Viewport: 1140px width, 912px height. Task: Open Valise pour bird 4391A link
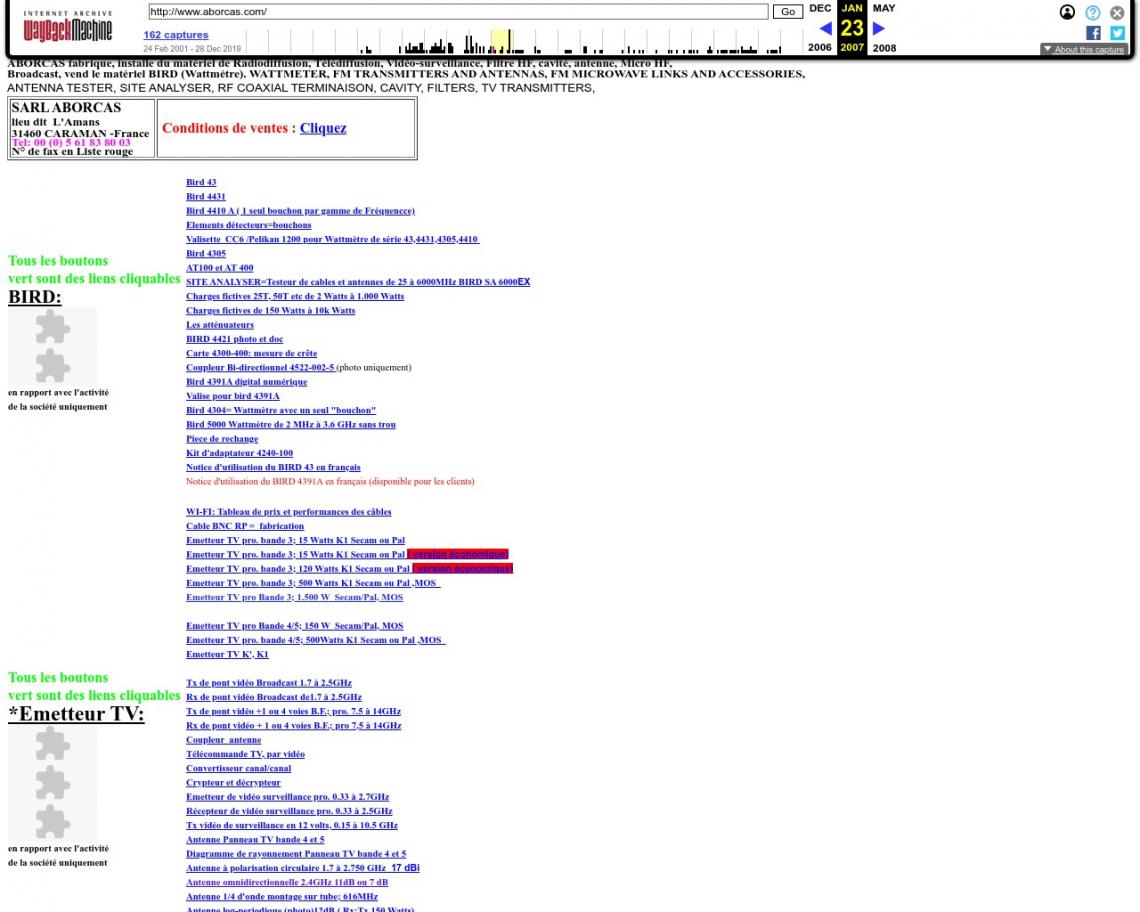click(x=233, y=396)
